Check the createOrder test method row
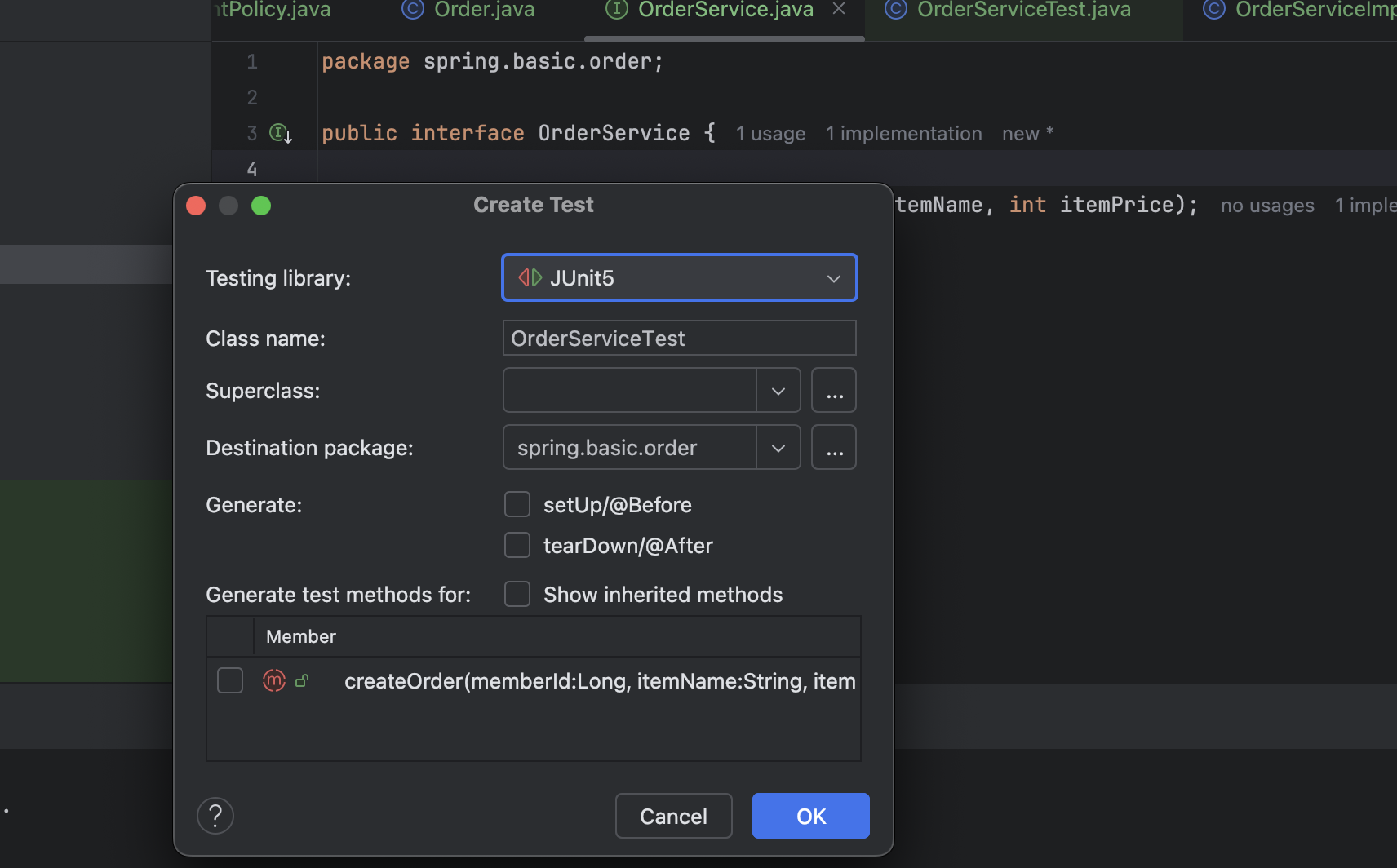Viewport: 1397px width, 868px height. click(x=230, y=680)
